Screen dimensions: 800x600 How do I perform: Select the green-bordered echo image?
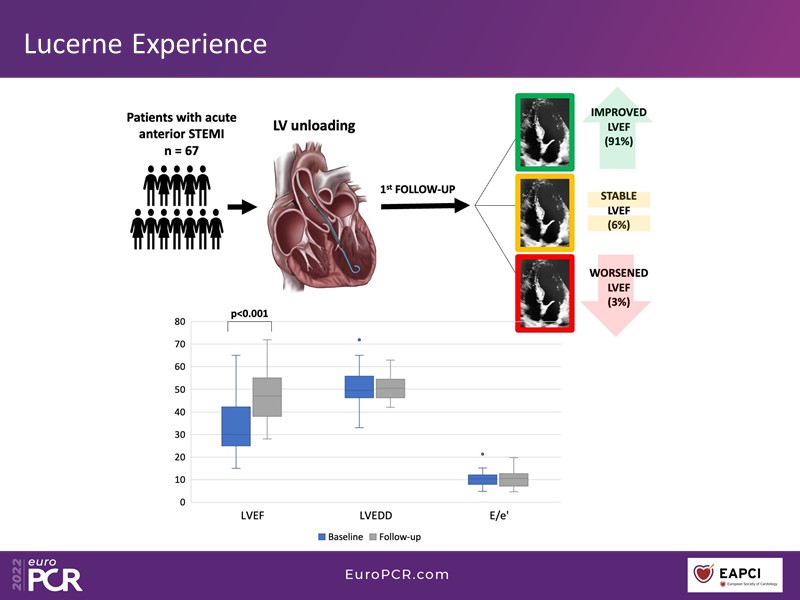click(x=544, y=131)
